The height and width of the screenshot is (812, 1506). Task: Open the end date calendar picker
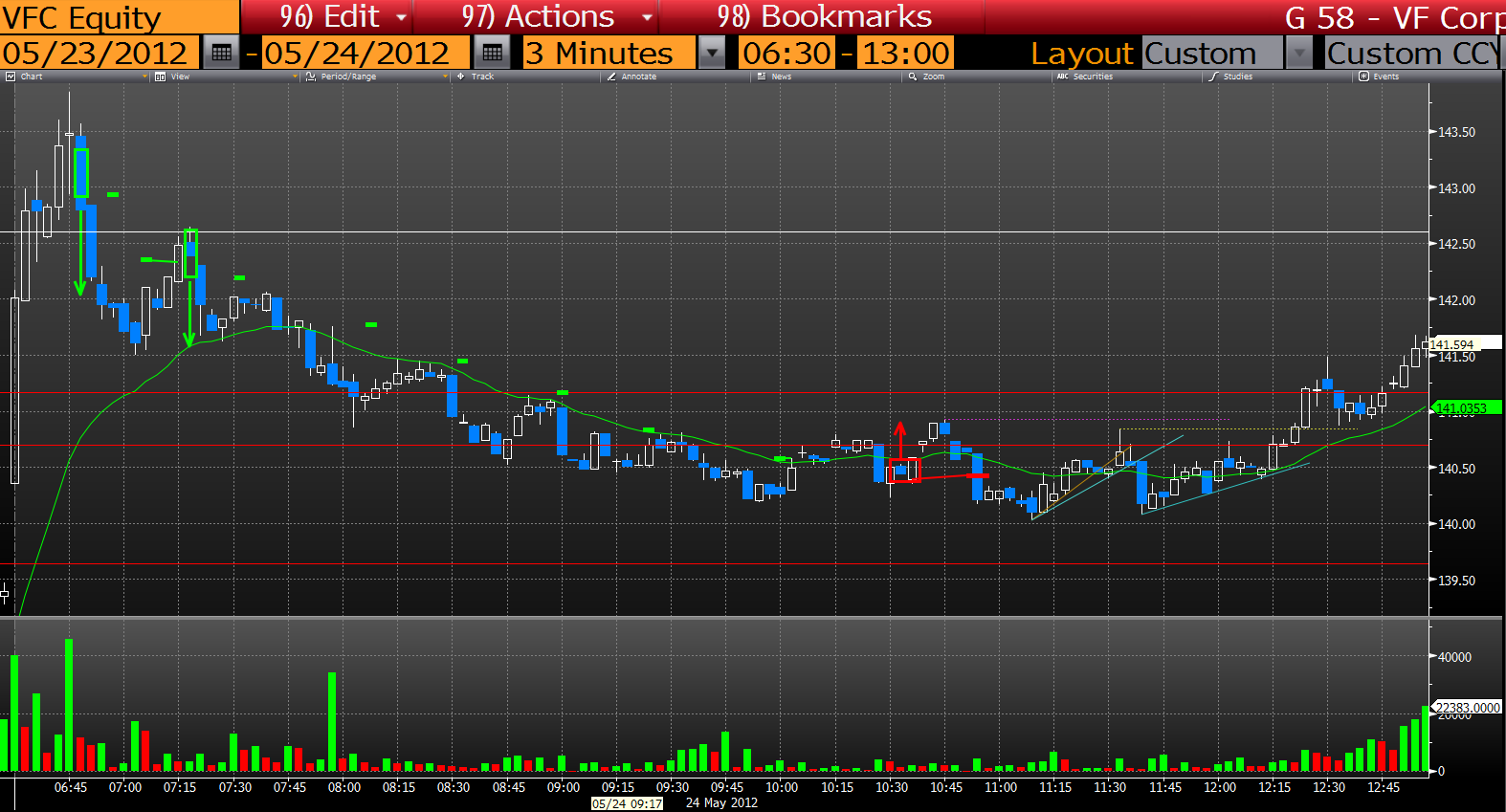pos(492,53)
